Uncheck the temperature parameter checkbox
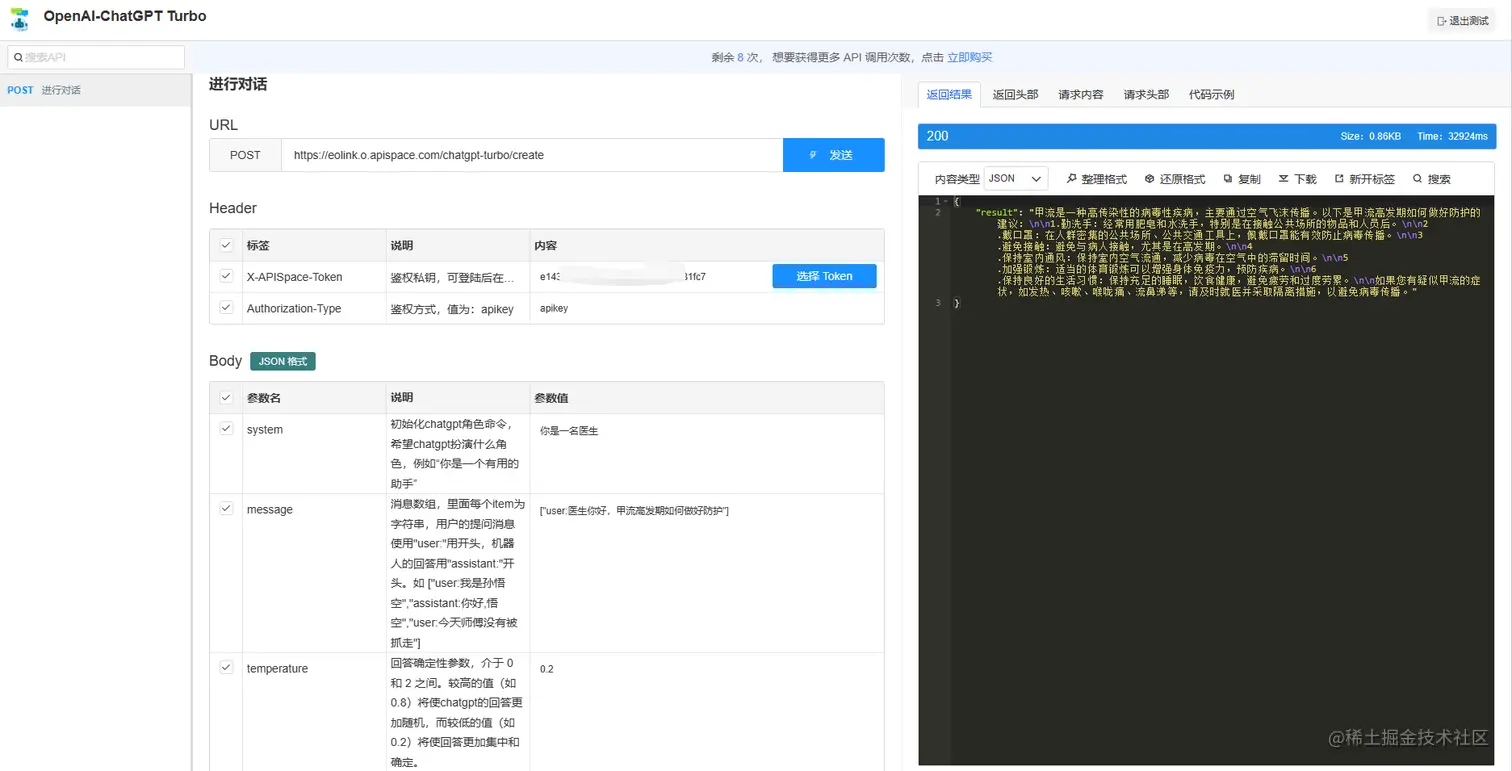This screenshot has height=771, width=1512. (x=226, y=667)
